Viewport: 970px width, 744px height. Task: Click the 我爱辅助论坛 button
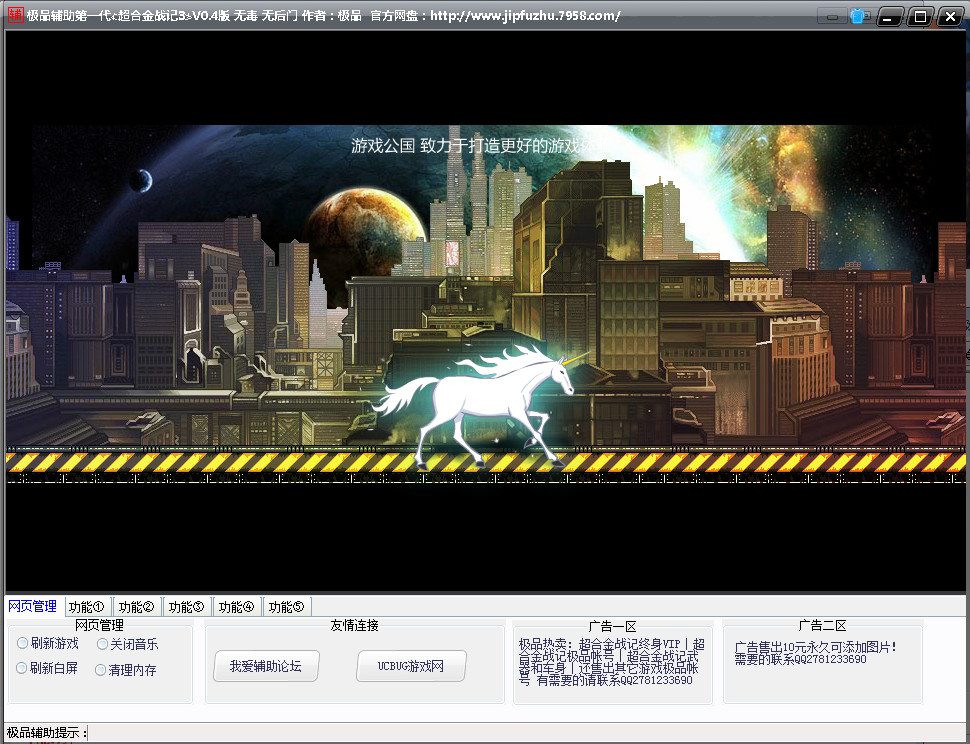tap(265, 666)
